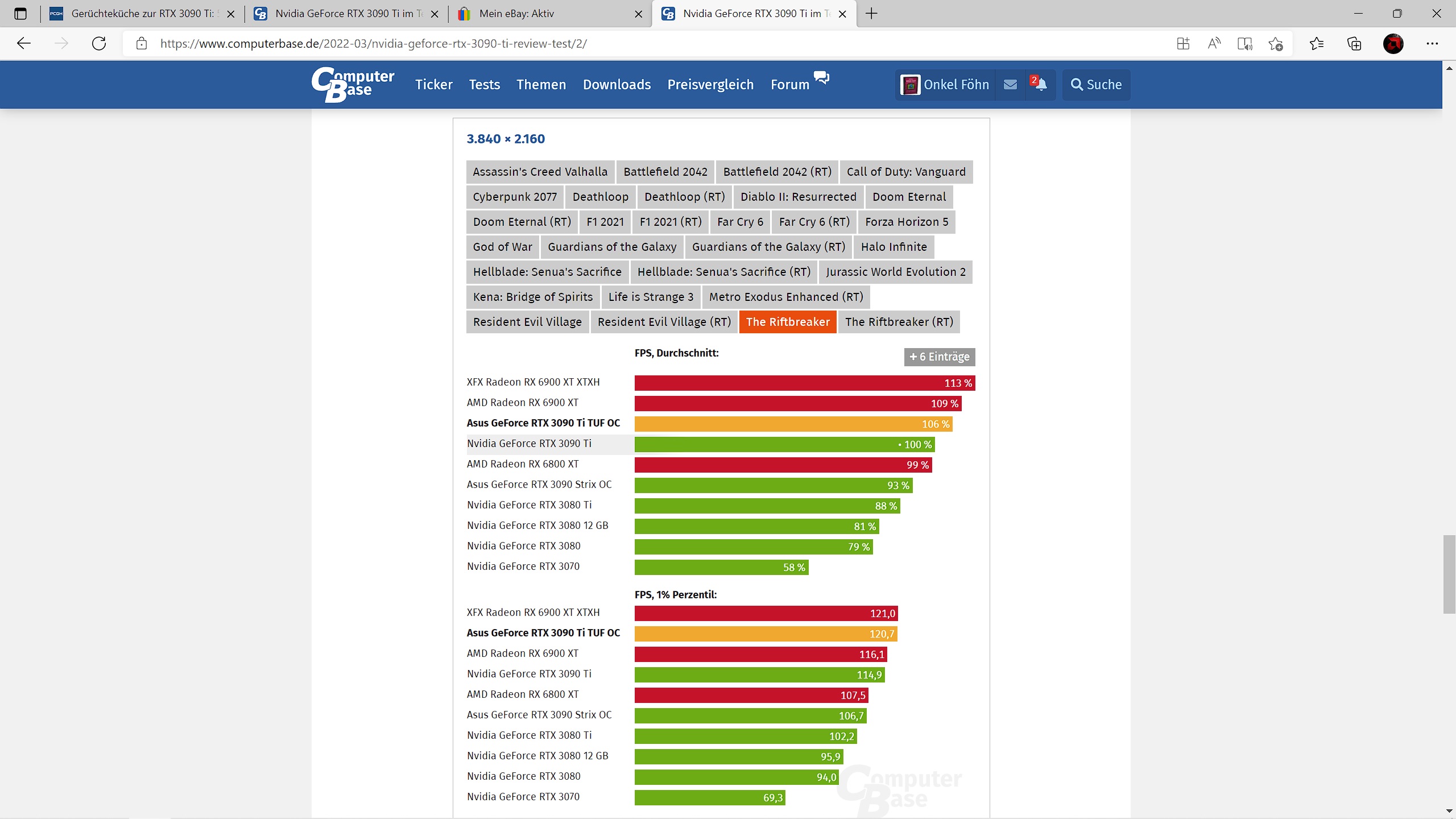Open browser Settings and more menu
The height and width of the screenshot is (819, 1456).
tap(1432, 44)
